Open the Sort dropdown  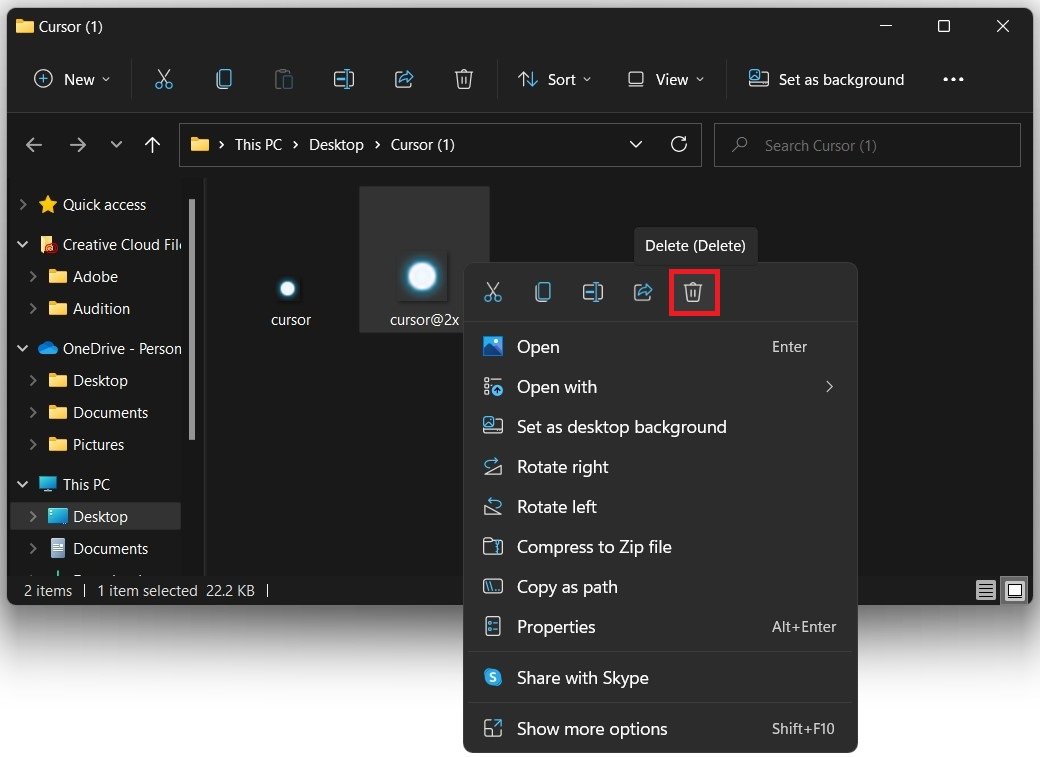coord(555,79)
